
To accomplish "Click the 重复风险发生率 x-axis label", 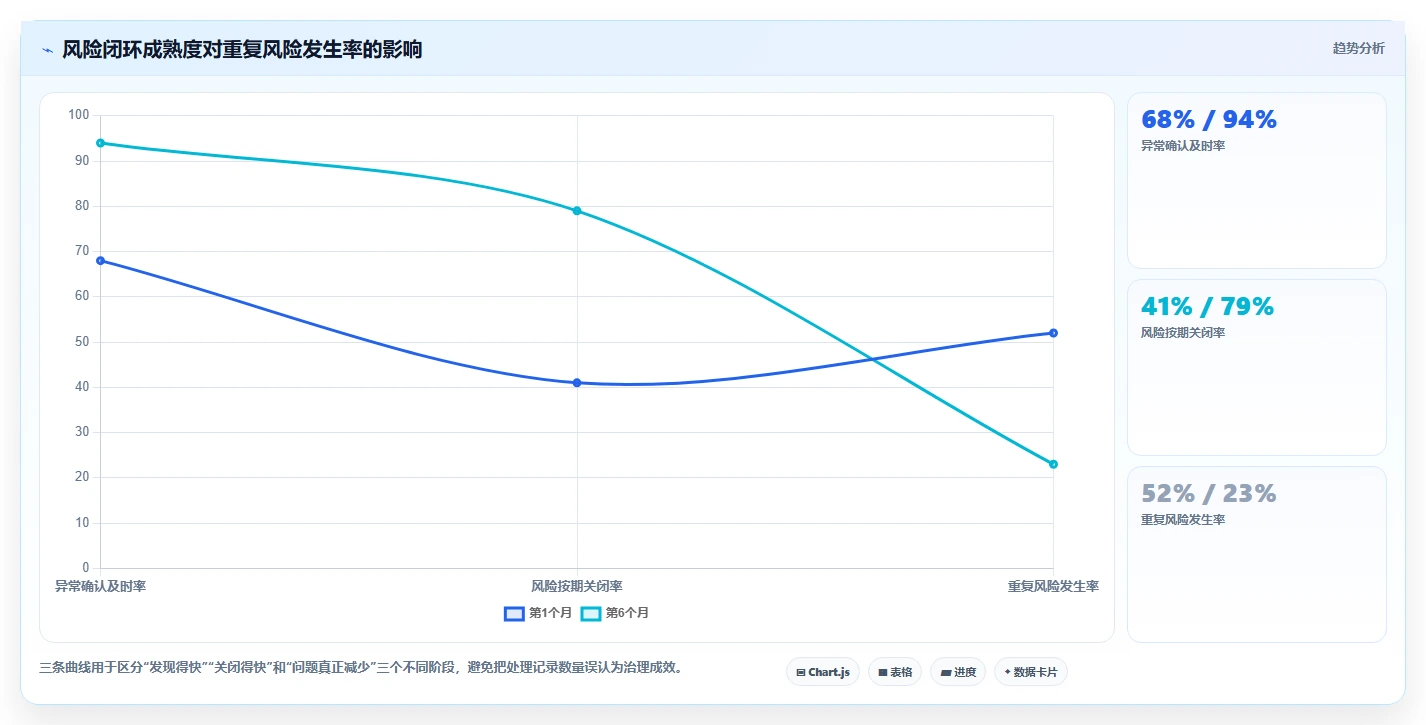I will tap(1053, 586).
